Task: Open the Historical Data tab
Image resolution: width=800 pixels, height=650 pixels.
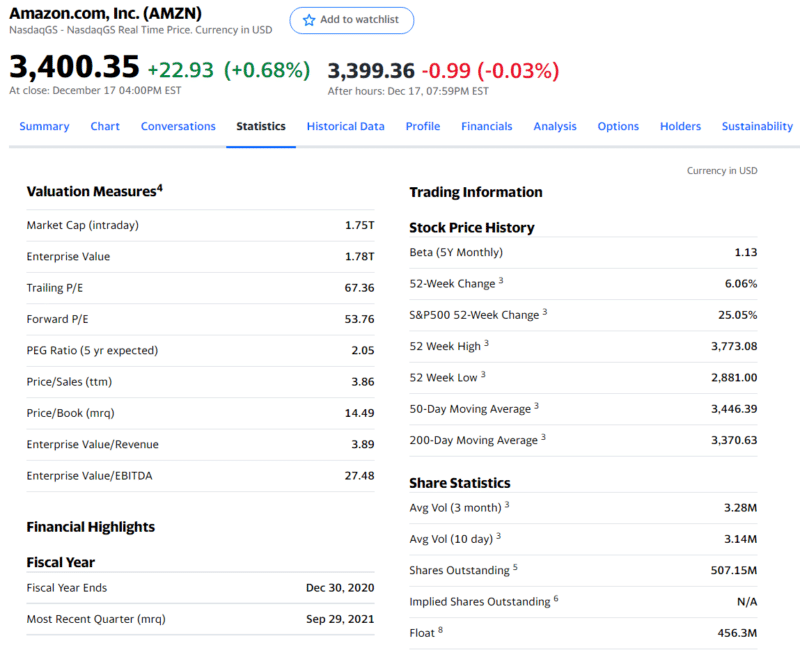Action: coord(345,126)
